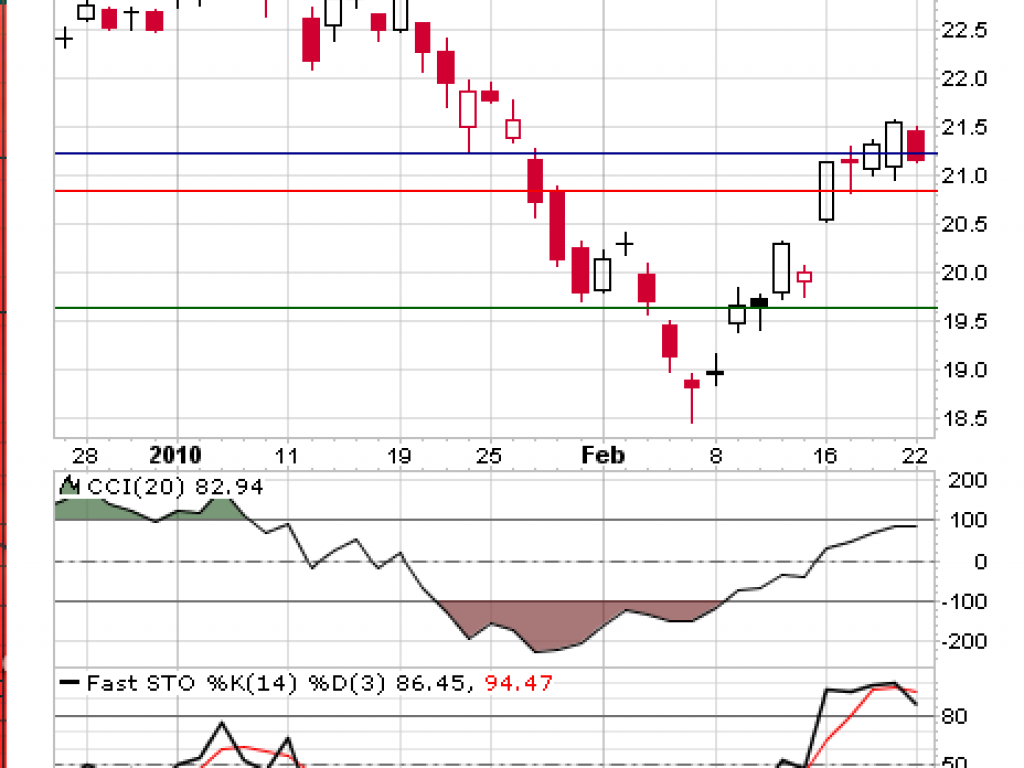This screenshot has width=1024, height=768.
Task: Click the Fast STO axis label 80
Action: [x=954, y=716]
